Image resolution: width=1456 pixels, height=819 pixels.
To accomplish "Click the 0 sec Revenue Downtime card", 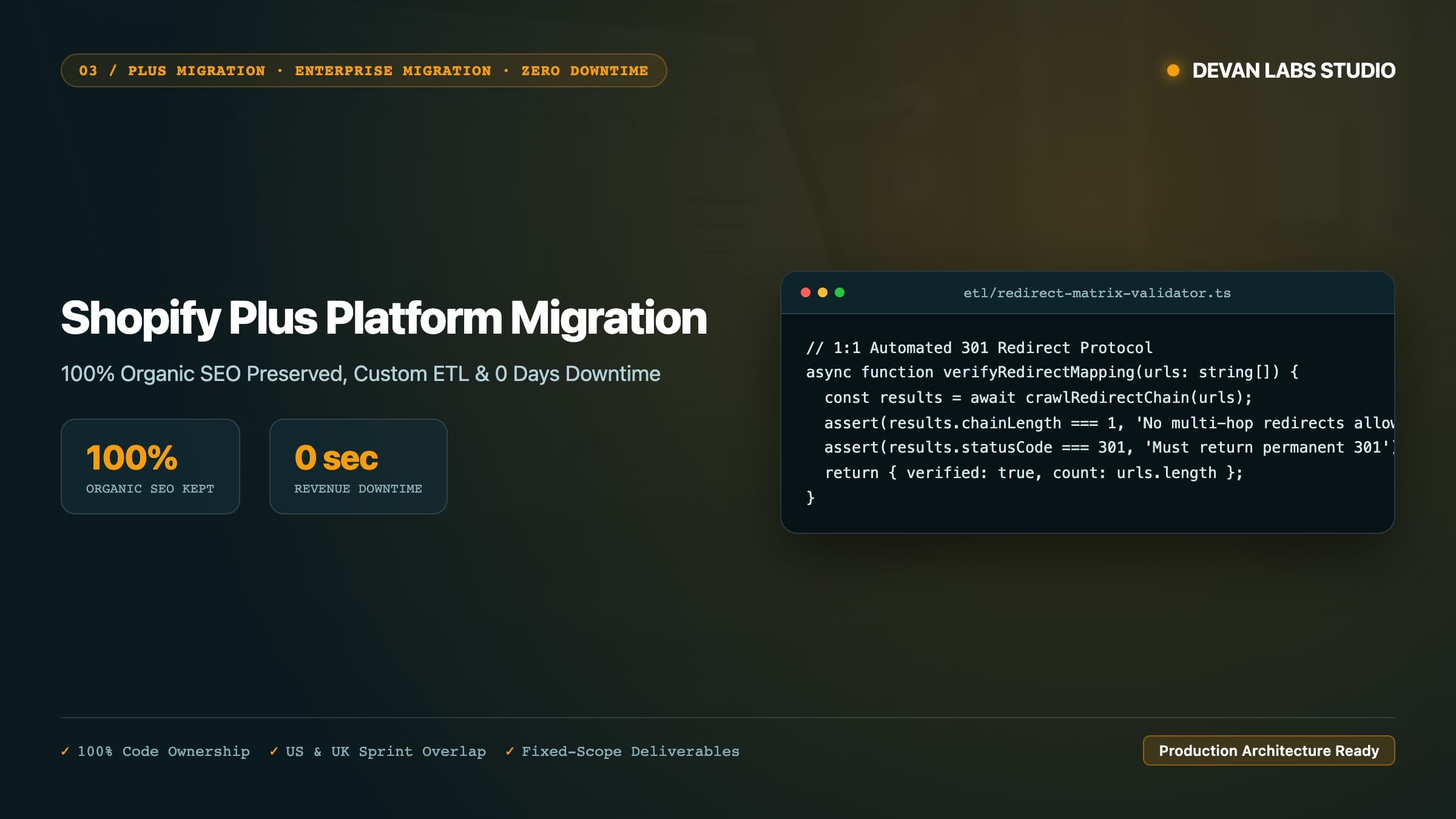I will coord(359,467).
